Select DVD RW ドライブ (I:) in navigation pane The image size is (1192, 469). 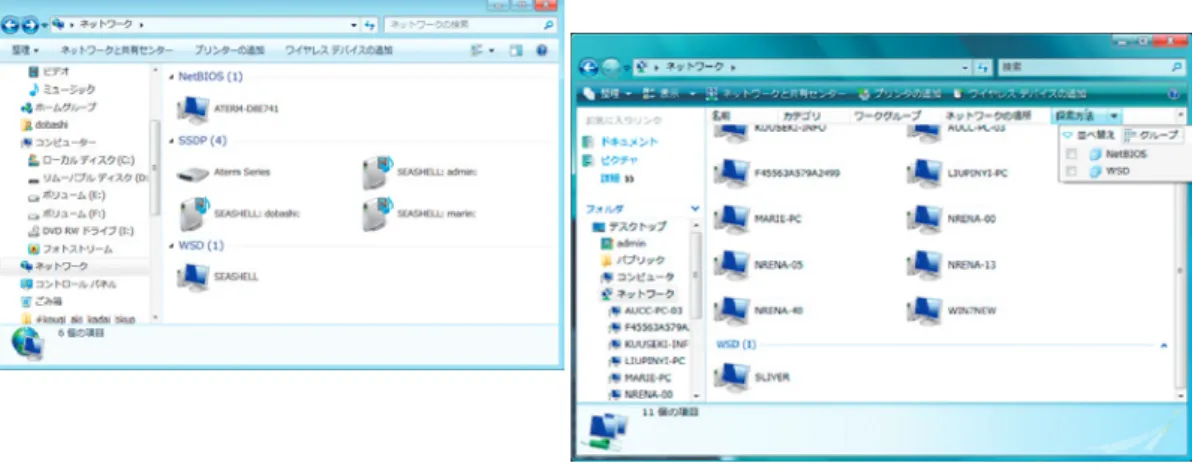pyautogui.click(x=81, y=231)
